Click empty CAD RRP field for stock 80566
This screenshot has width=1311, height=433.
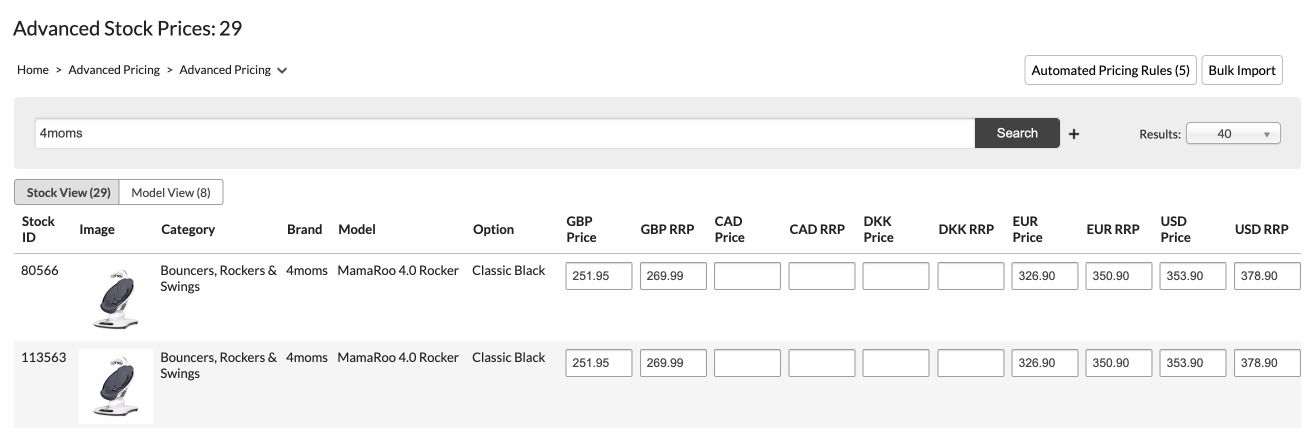coord(822,276)
